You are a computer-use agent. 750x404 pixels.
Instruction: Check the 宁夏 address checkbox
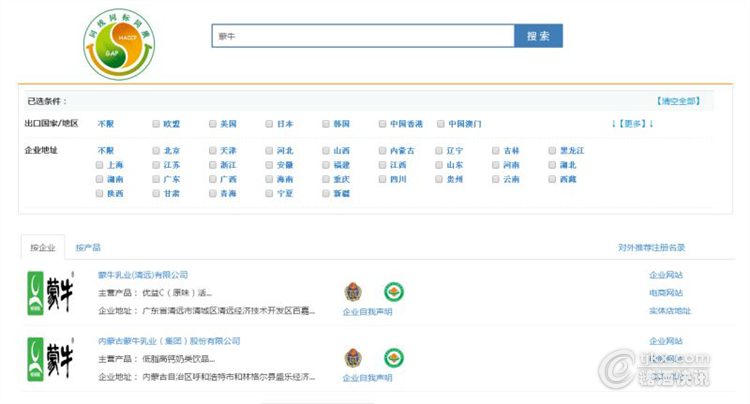click(x=269, y=194)
